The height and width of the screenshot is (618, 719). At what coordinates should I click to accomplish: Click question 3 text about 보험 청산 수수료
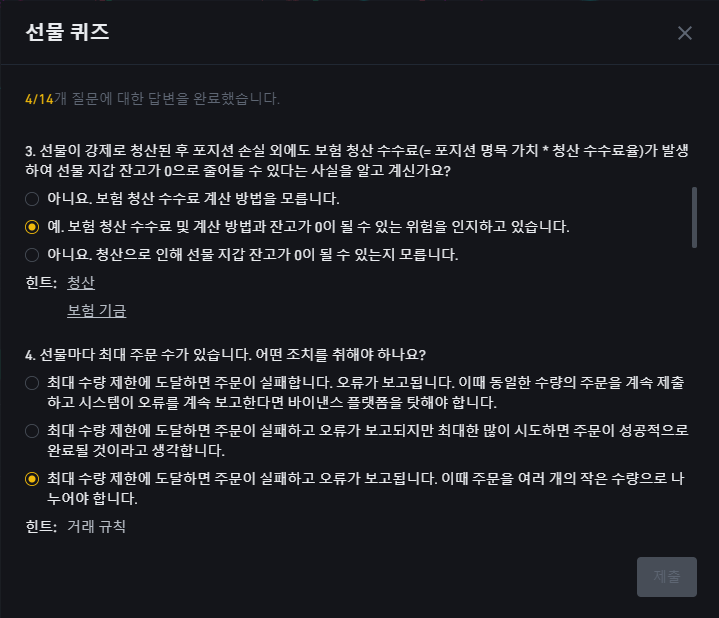pos(357,160)
